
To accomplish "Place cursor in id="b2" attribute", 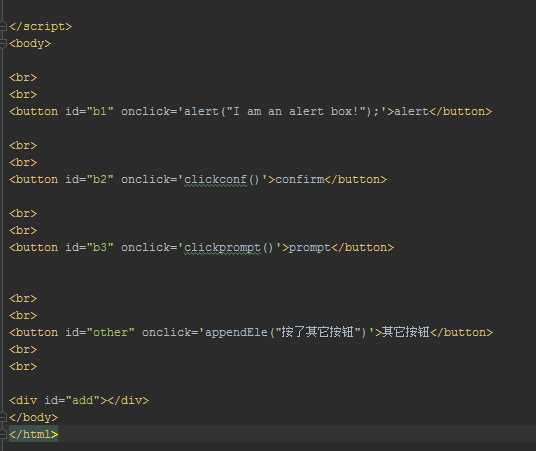I will [x=89, y=180].
